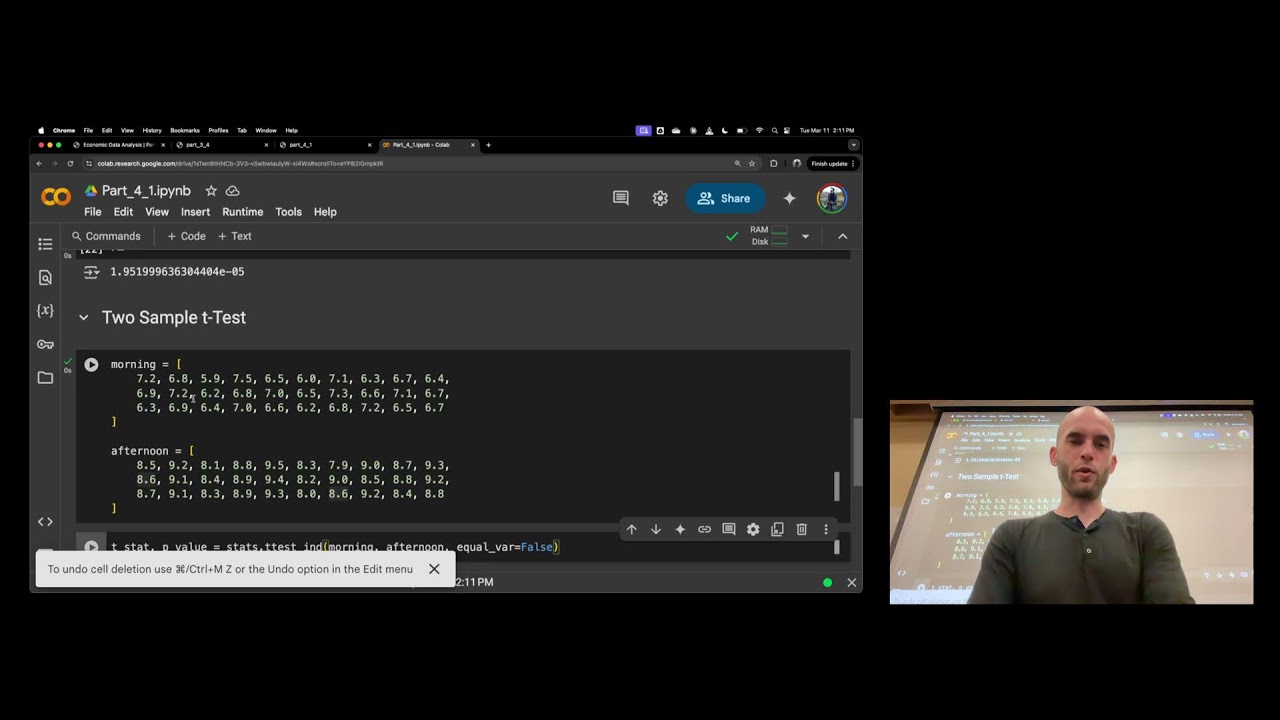The image size is (1280, 720).
Task: Go back in browser history
Action: 40,163
